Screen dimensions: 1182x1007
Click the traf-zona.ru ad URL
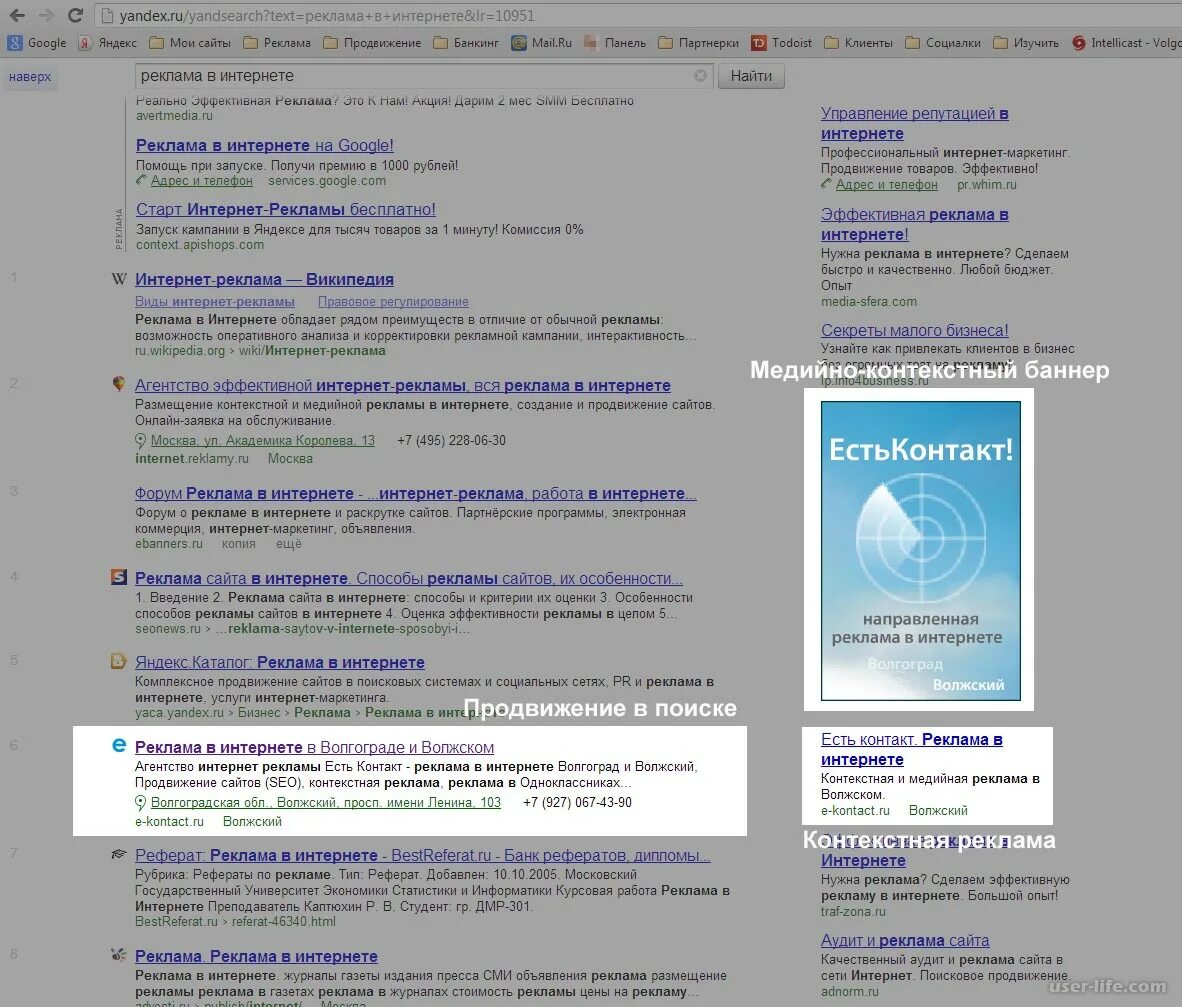(853, 911)
